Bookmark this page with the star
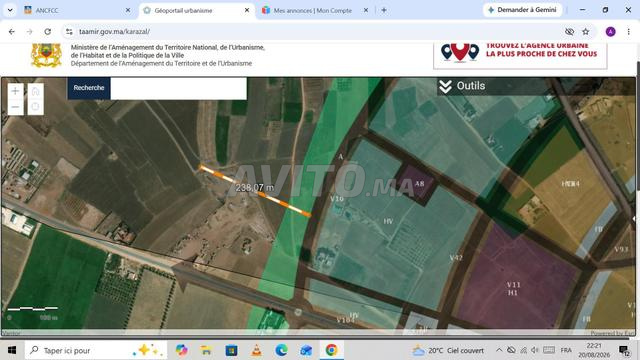 [586, 31]
